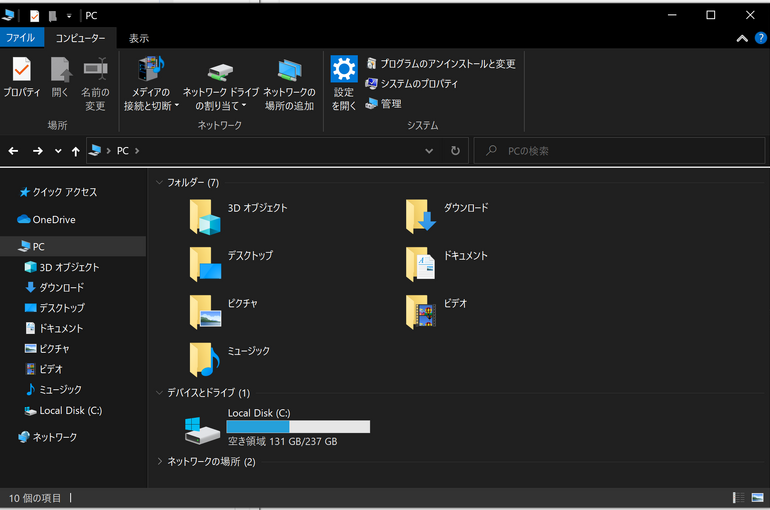770x510 pixels.
Task: Switch to large icons view in status bar
Action: pos(757,498)
